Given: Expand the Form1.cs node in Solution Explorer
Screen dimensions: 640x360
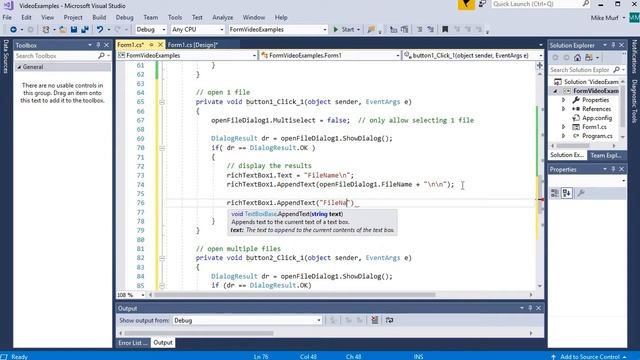Looking at the screenshot, I should point(564,127).
